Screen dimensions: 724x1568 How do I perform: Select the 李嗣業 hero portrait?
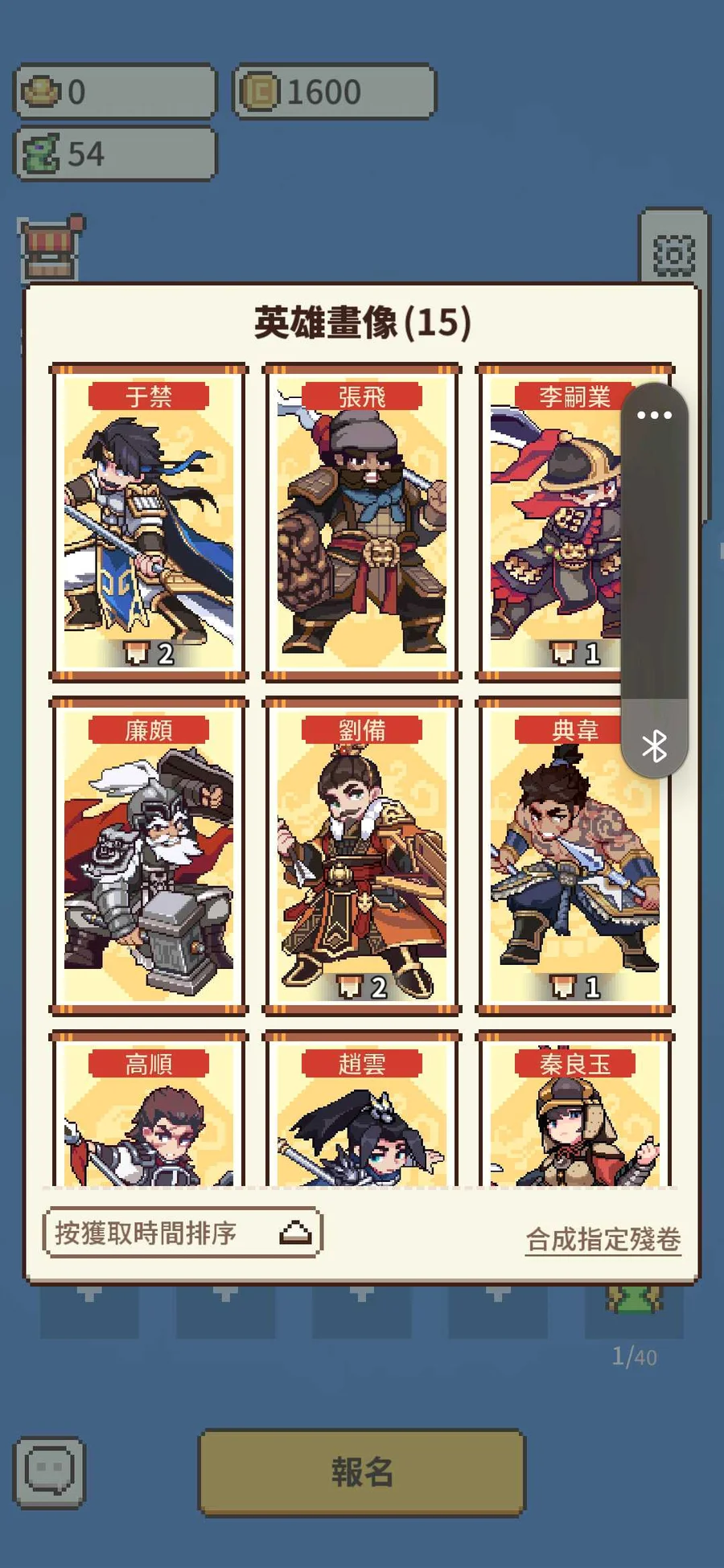coord(555,523)
